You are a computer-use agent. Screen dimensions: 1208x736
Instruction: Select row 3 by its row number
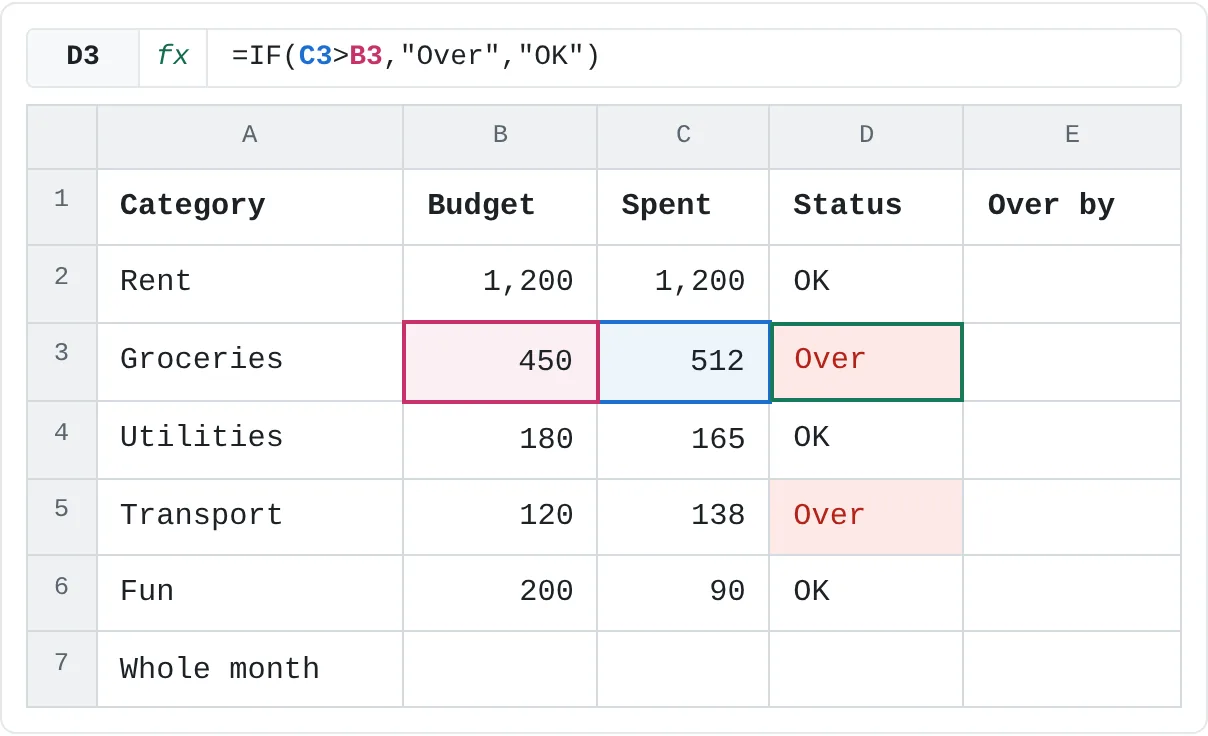tap(62, 361)
